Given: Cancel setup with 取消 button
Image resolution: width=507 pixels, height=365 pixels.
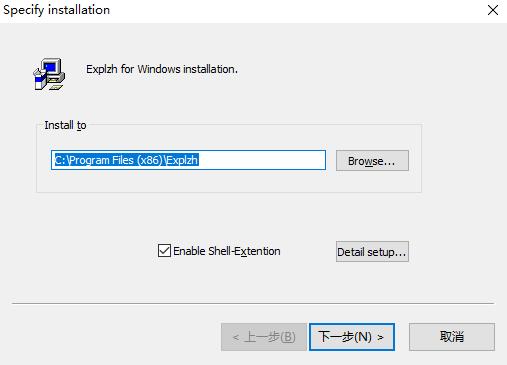Looking at the screenshot, I should coord(452,337).
